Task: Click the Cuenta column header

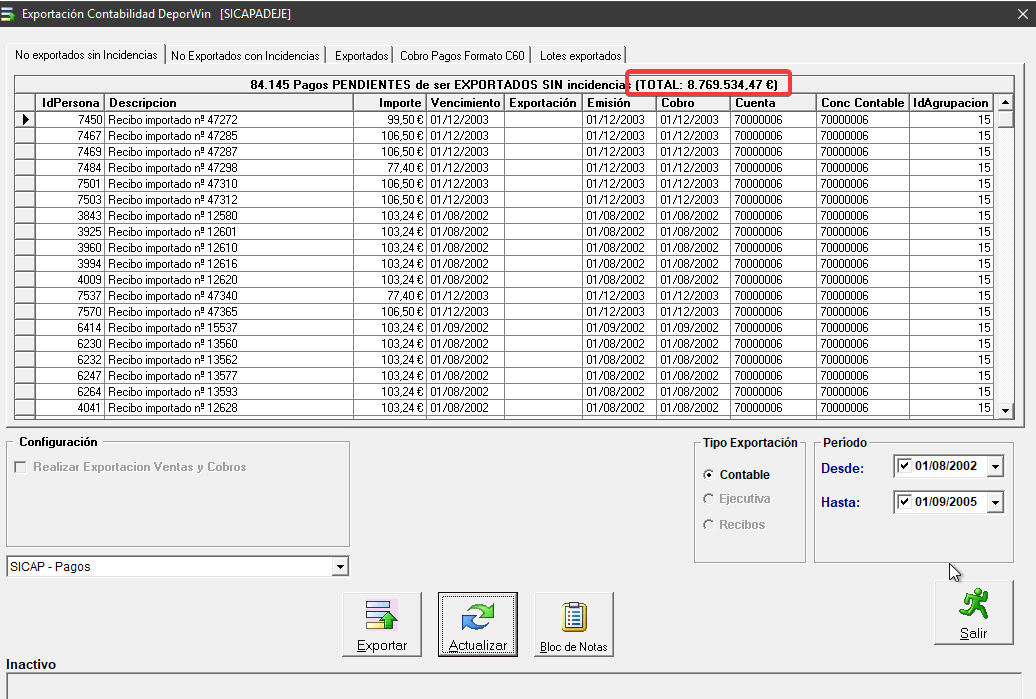Action: click(773, 103)
